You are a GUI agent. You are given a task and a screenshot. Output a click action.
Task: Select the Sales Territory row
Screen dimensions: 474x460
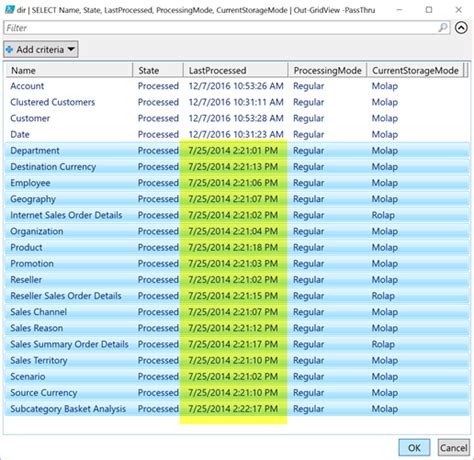pyautogui.click(x=237, y=360)
